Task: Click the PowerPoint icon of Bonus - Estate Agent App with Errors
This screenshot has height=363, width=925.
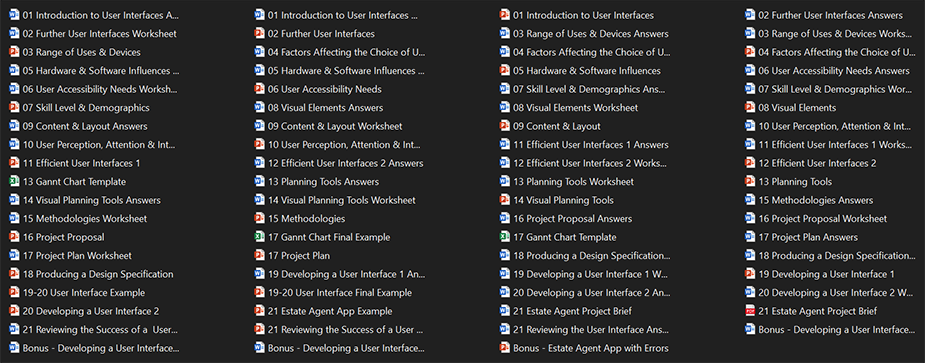Action: pyautogui.click(x=505, y=348)
